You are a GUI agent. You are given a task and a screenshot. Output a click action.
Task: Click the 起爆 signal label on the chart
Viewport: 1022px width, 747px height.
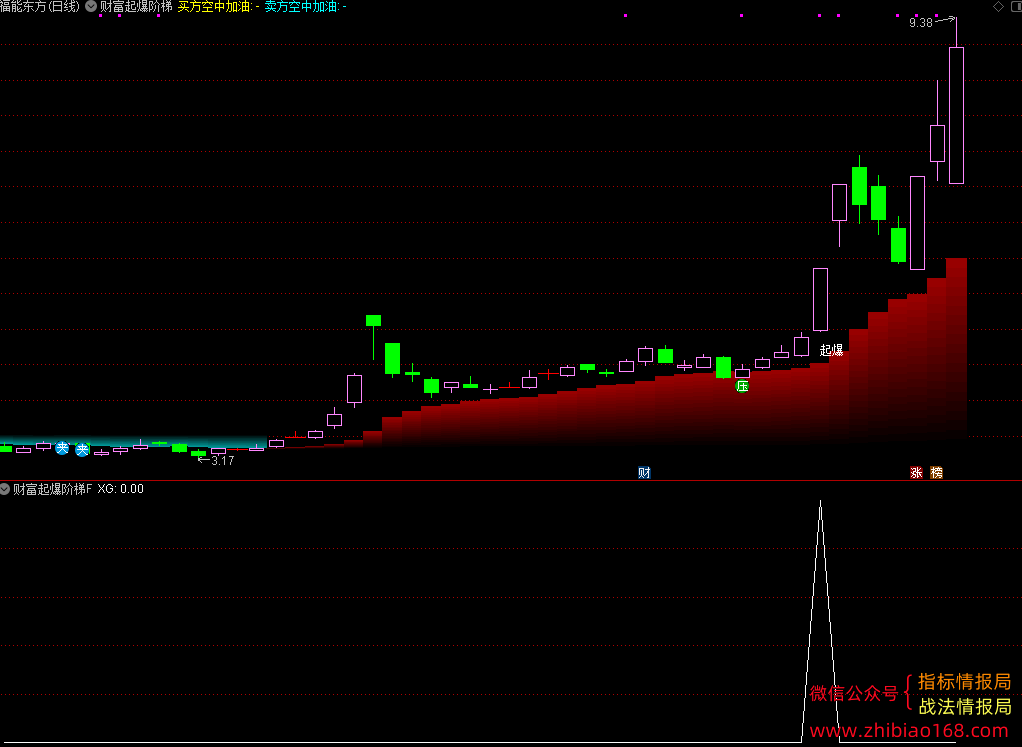pos(831,351)
